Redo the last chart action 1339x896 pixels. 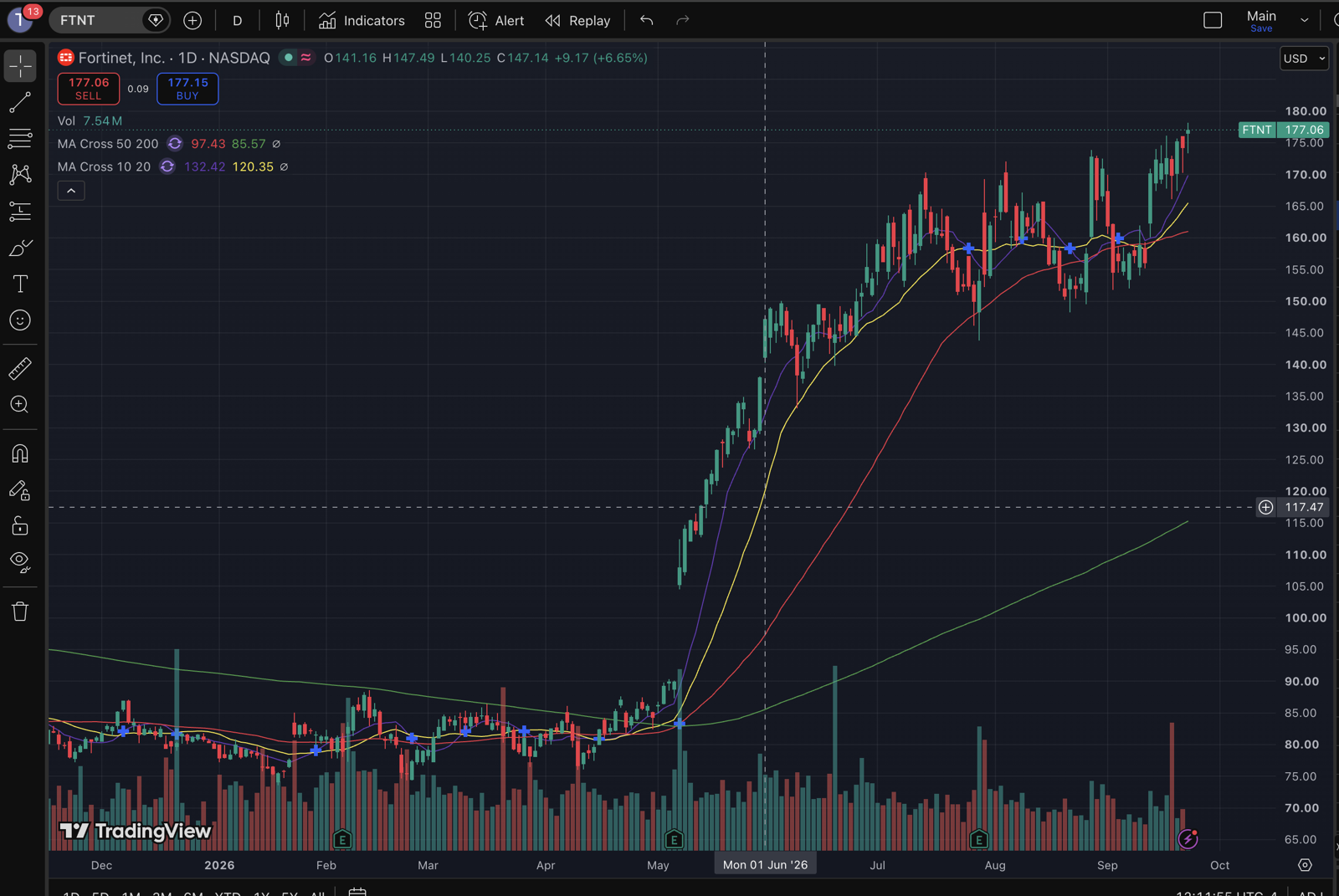(x=683, y=20)
